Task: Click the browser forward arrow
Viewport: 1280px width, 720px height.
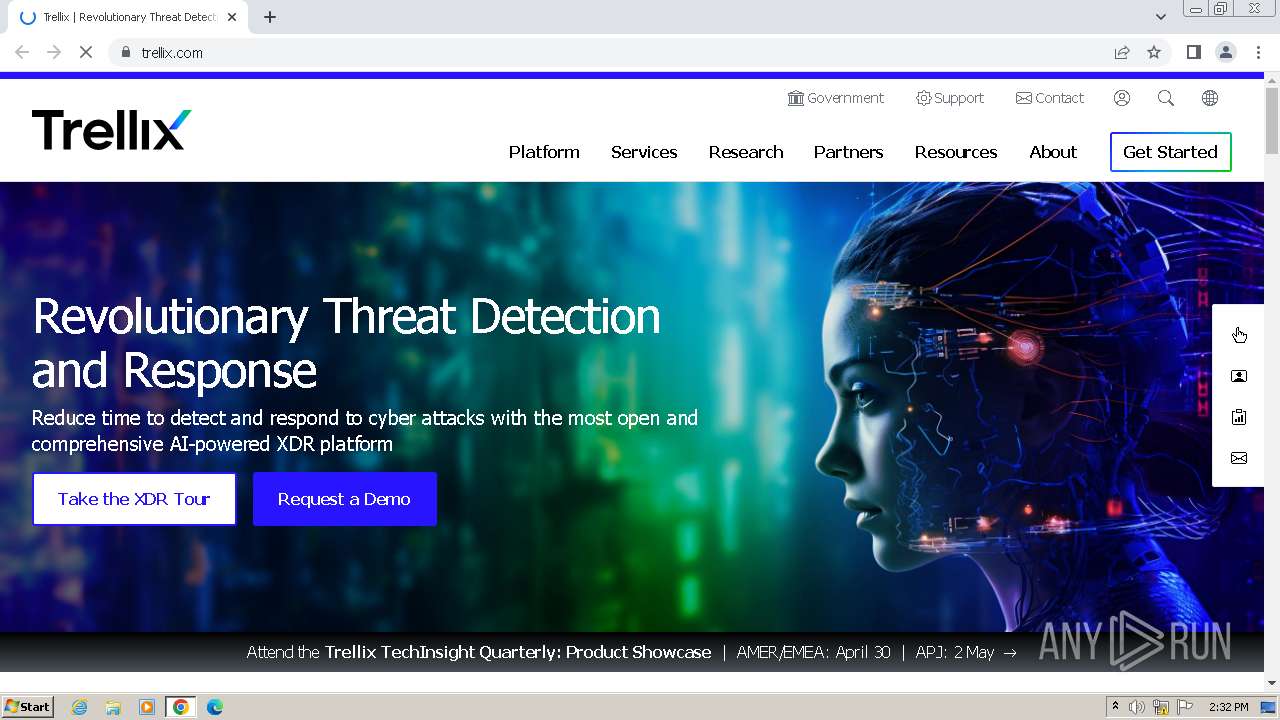Action: click(54, 52)
